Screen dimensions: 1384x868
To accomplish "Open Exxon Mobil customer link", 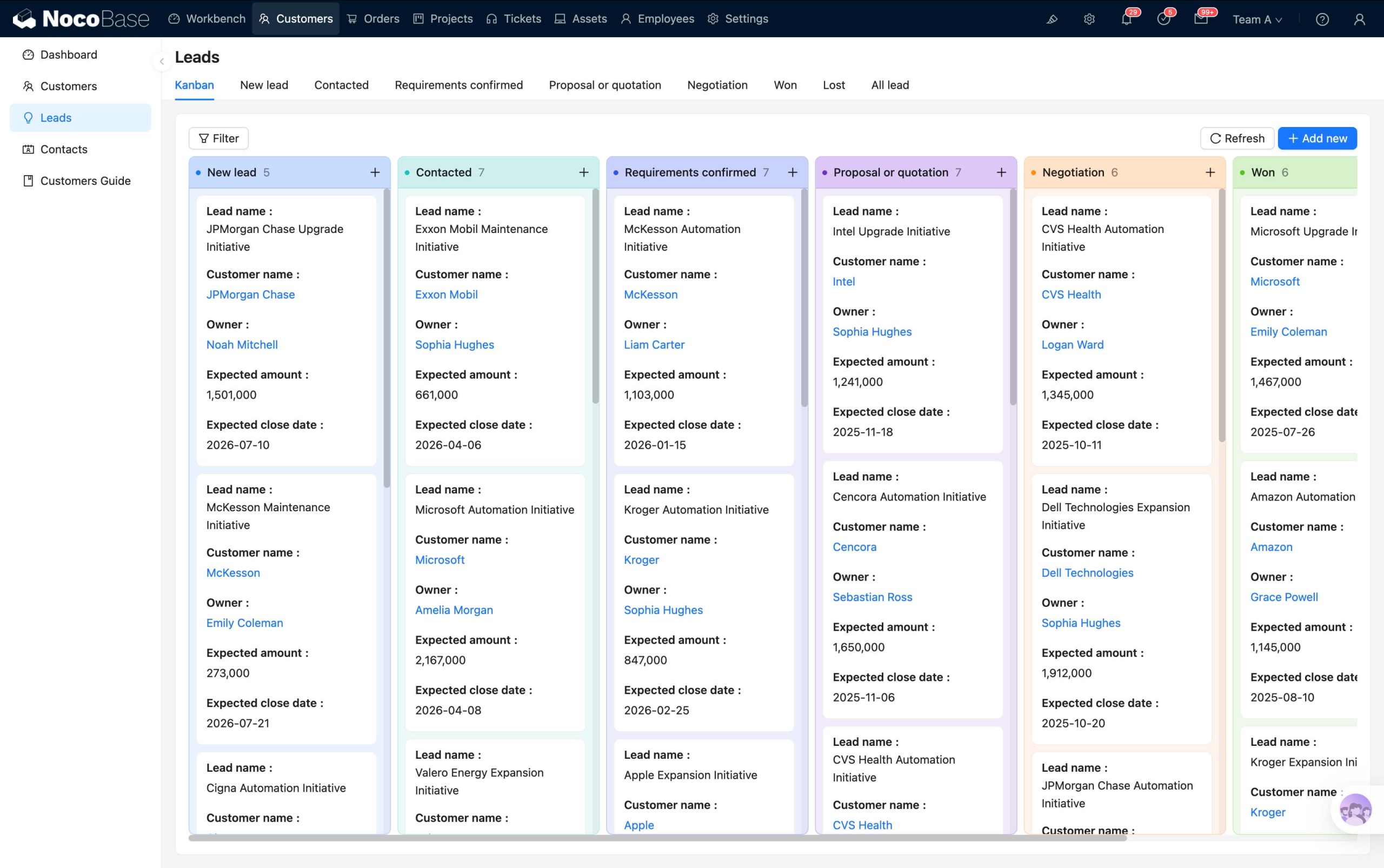I will click(x=446, y=295).
